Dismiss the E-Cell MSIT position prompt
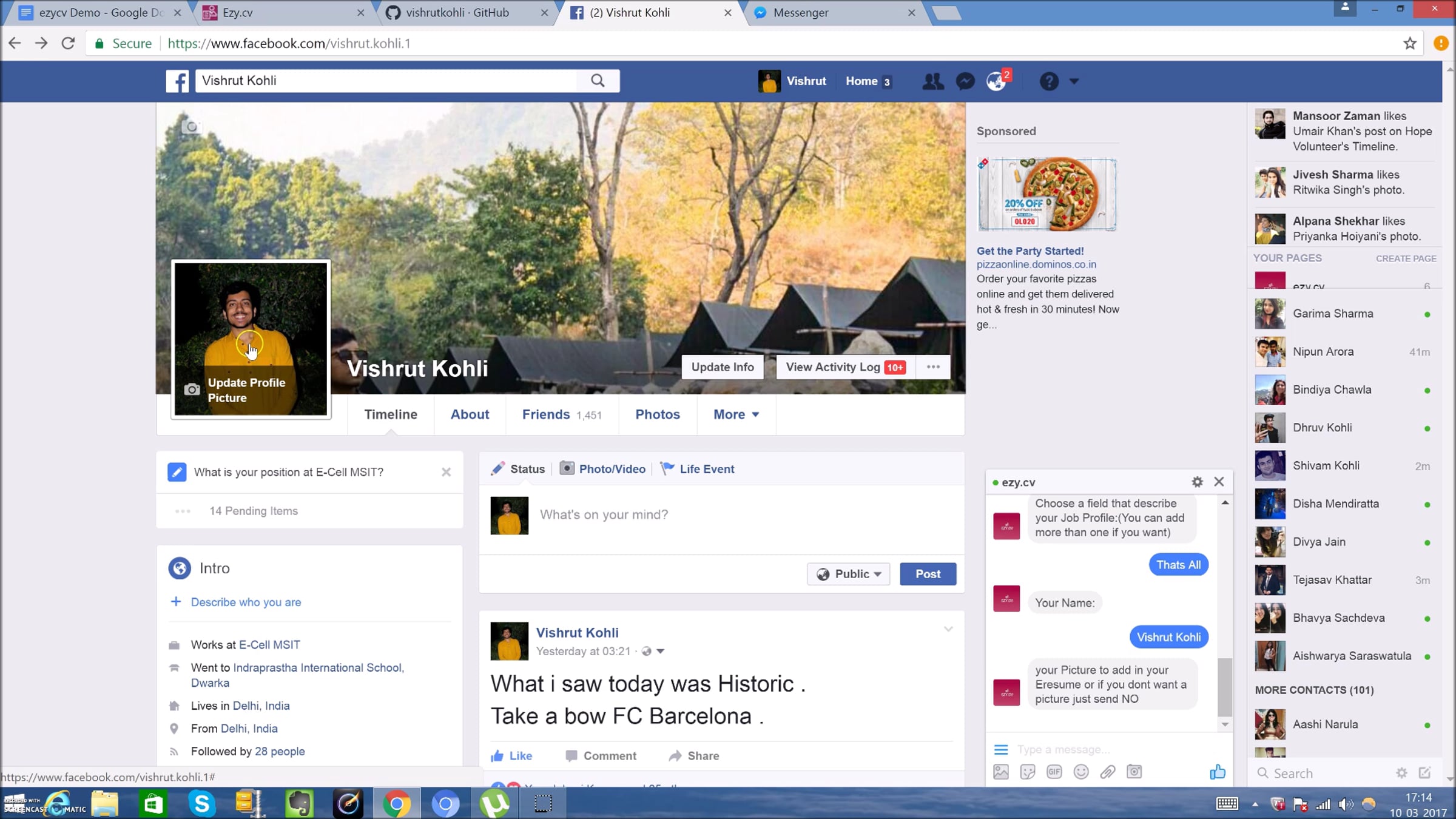 pyautogui.click(x=446, y=472)
